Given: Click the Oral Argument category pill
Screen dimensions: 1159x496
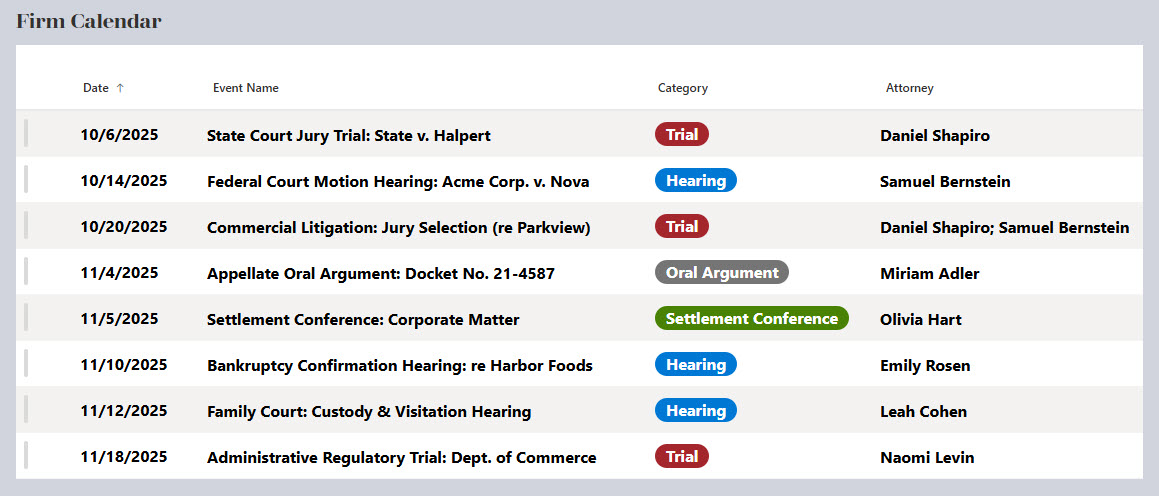Looking at the screenshot, I should 722,272.
